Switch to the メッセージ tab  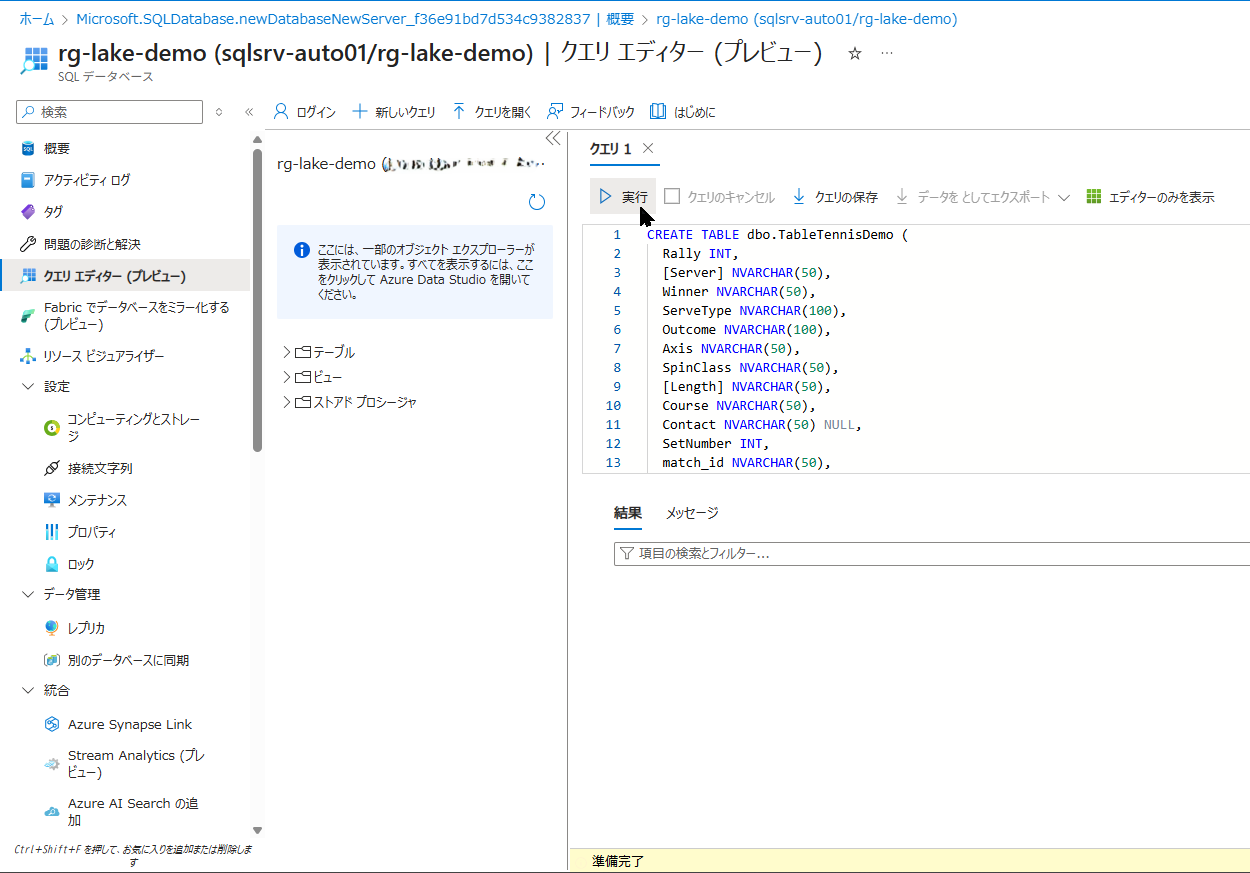(x=692, y=513)
